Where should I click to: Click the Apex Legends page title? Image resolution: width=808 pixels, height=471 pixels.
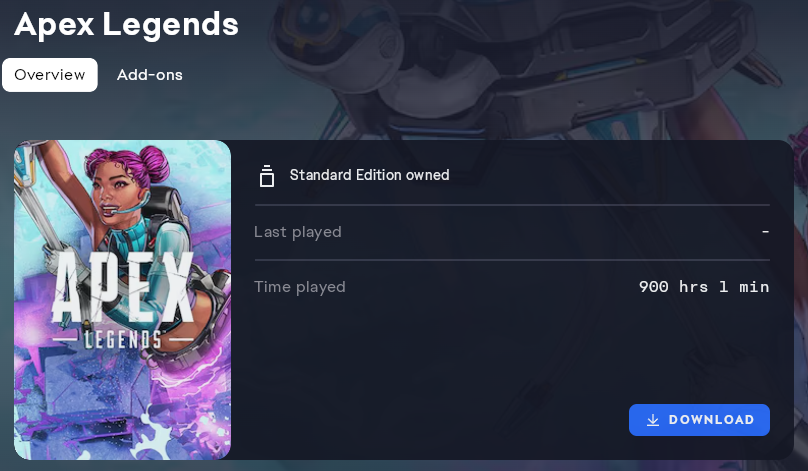(126, 25)
